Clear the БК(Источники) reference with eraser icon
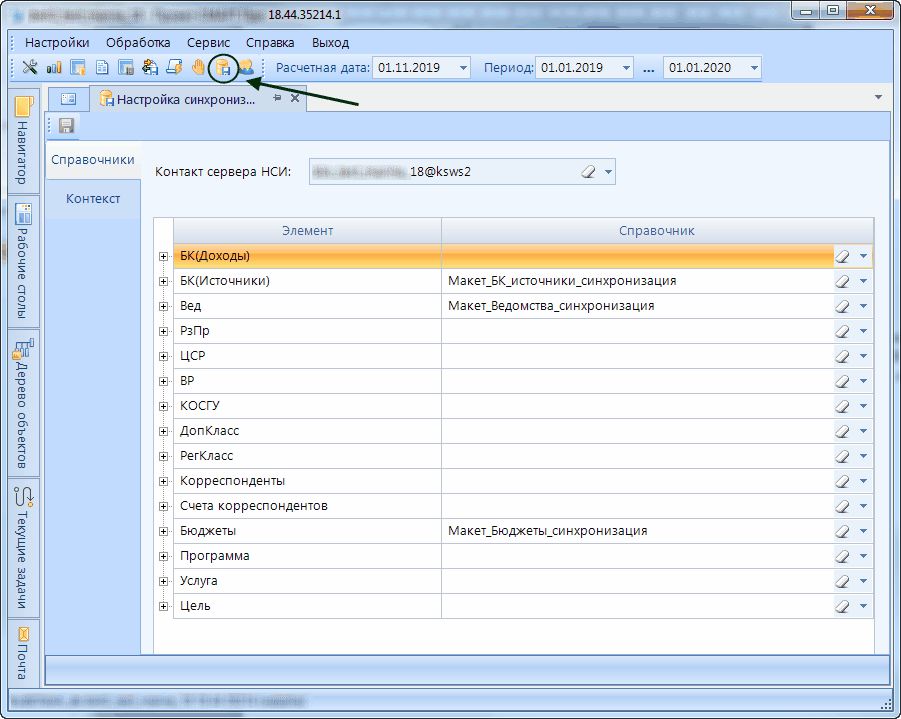The width and height of the screenshot is (901, 719). pos(842,281)
